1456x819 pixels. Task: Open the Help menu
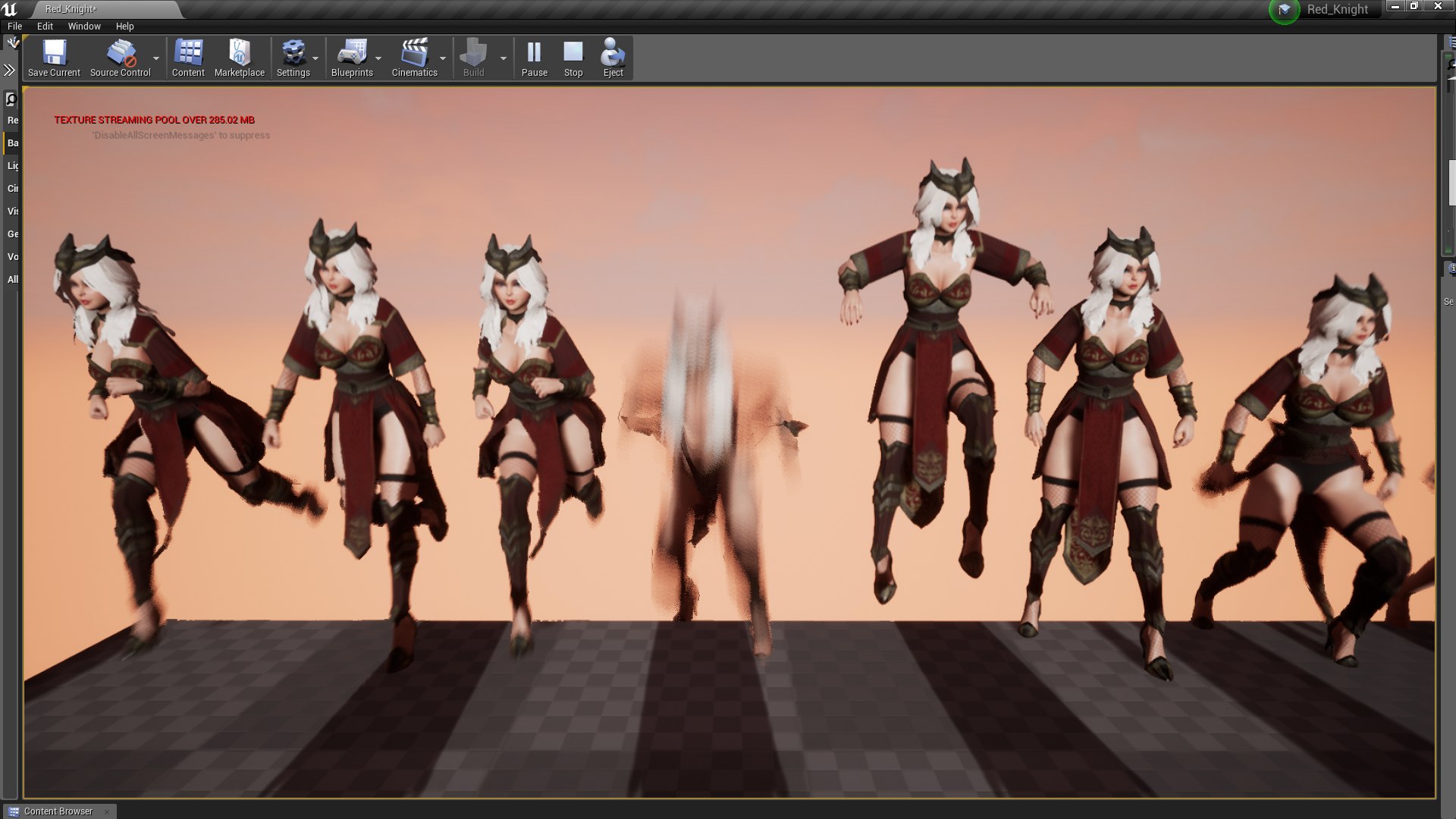coord(124,26)
